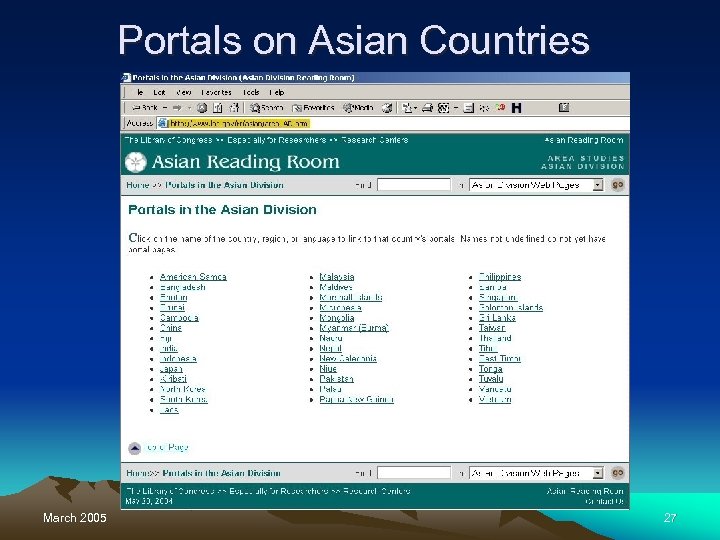Click the Top of Page arrow icon
This screenshot has height=540, width=720.
(x=135, y=448)
